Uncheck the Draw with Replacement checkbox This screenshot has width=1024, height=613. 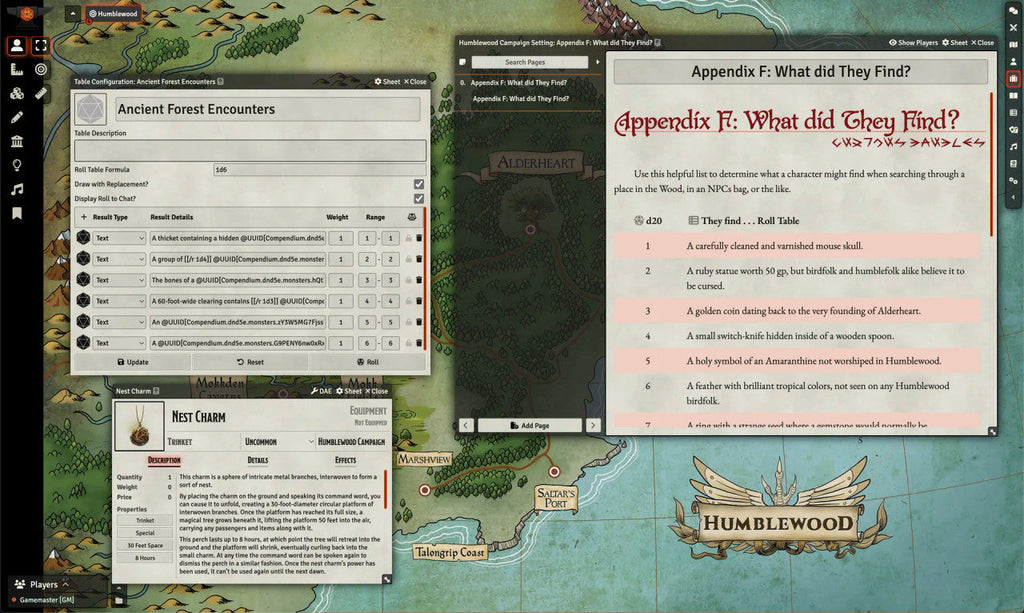[x=418, y=184]
